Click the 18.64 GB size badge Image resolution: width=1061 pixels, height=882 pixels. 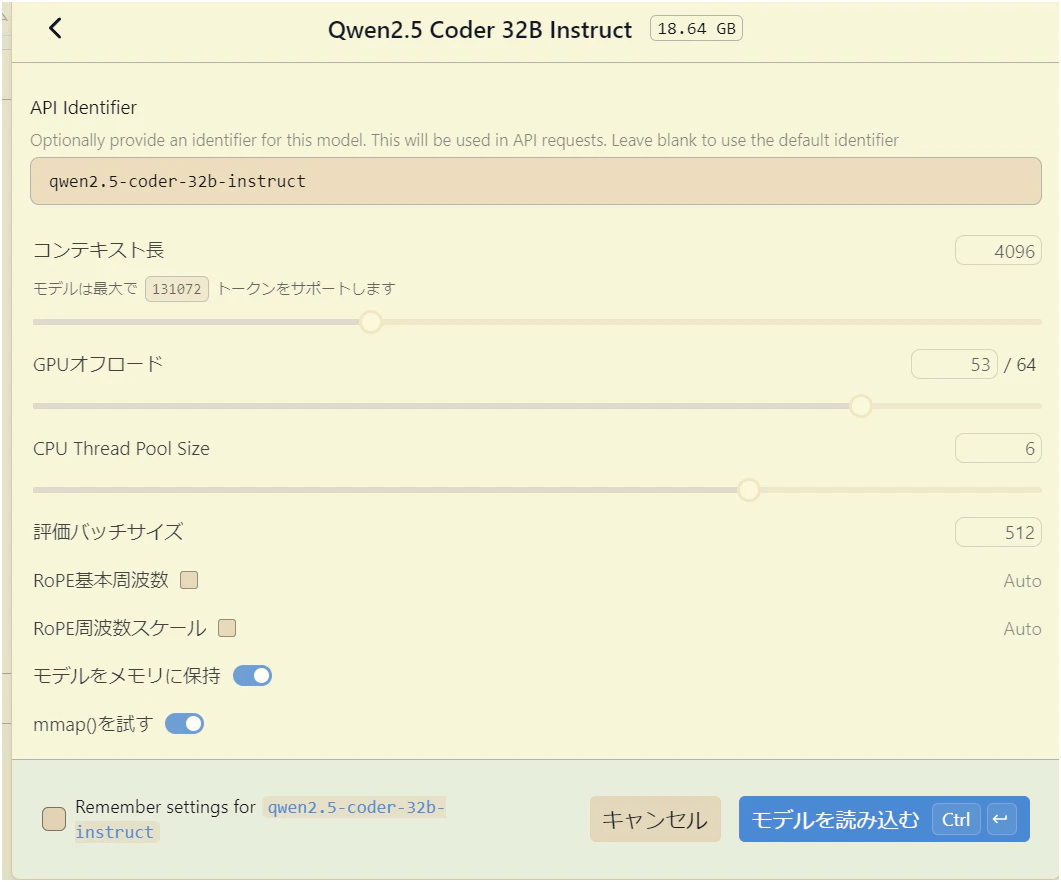[696, 28]
